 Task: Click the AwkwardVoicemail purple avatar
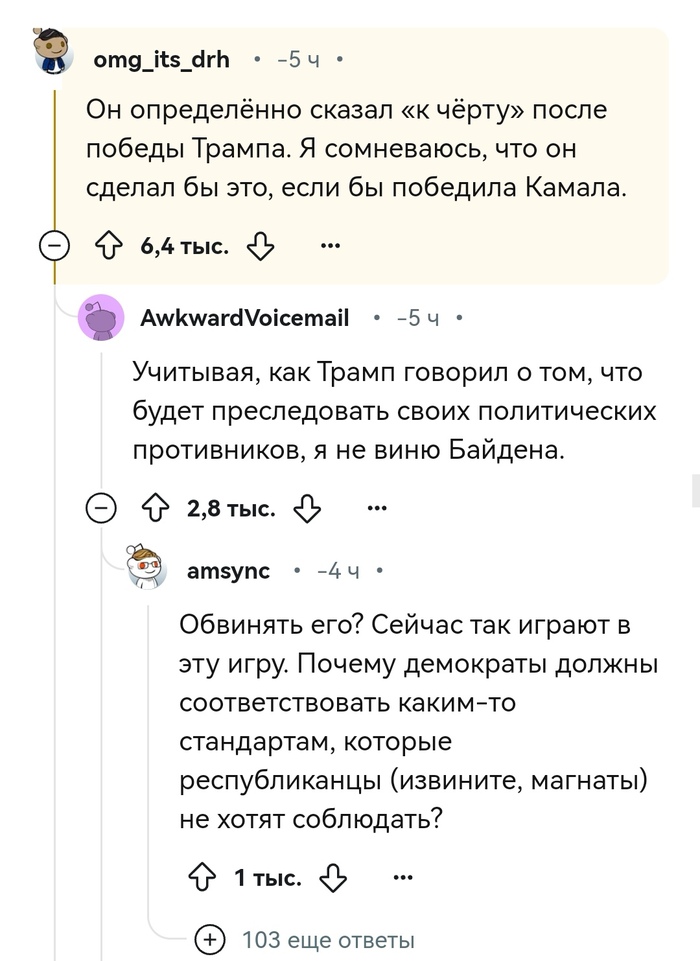[101, 319]
